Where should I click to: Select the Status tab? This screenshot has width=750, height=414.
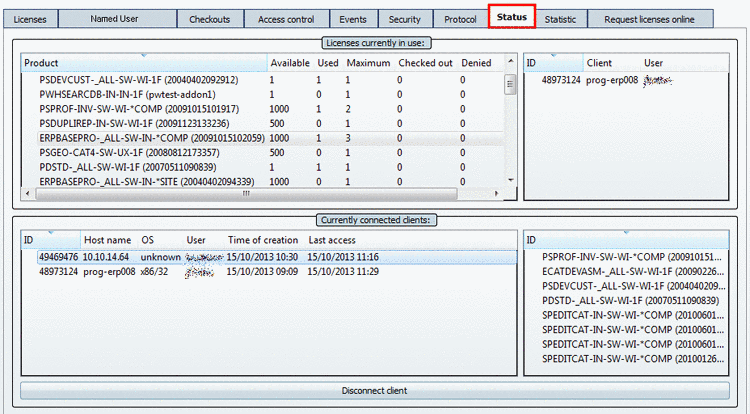coord(512,17)
